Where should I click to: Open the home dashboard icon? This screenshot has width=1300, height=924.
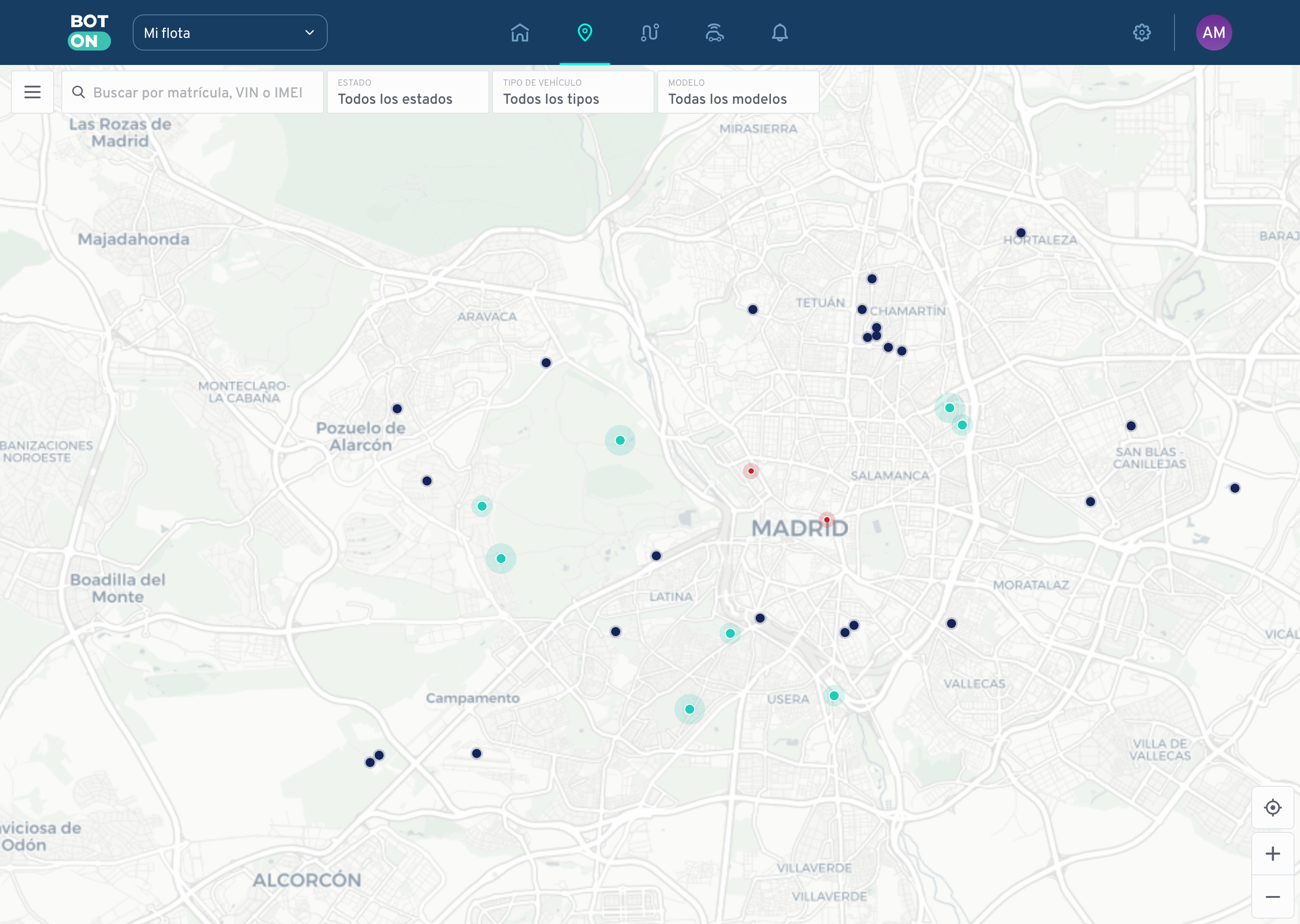520,32
